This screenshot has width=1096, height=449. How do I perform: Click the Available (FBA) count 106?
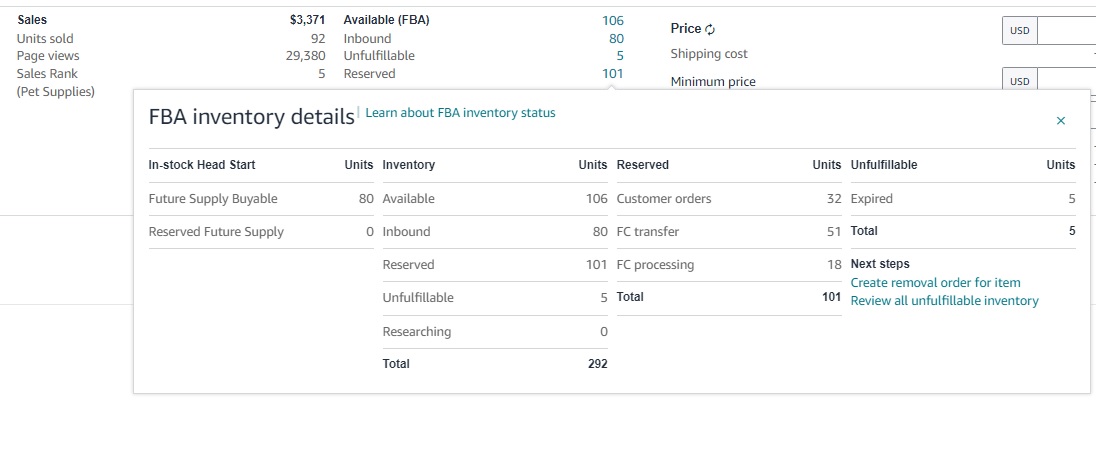tap(612, 21)
